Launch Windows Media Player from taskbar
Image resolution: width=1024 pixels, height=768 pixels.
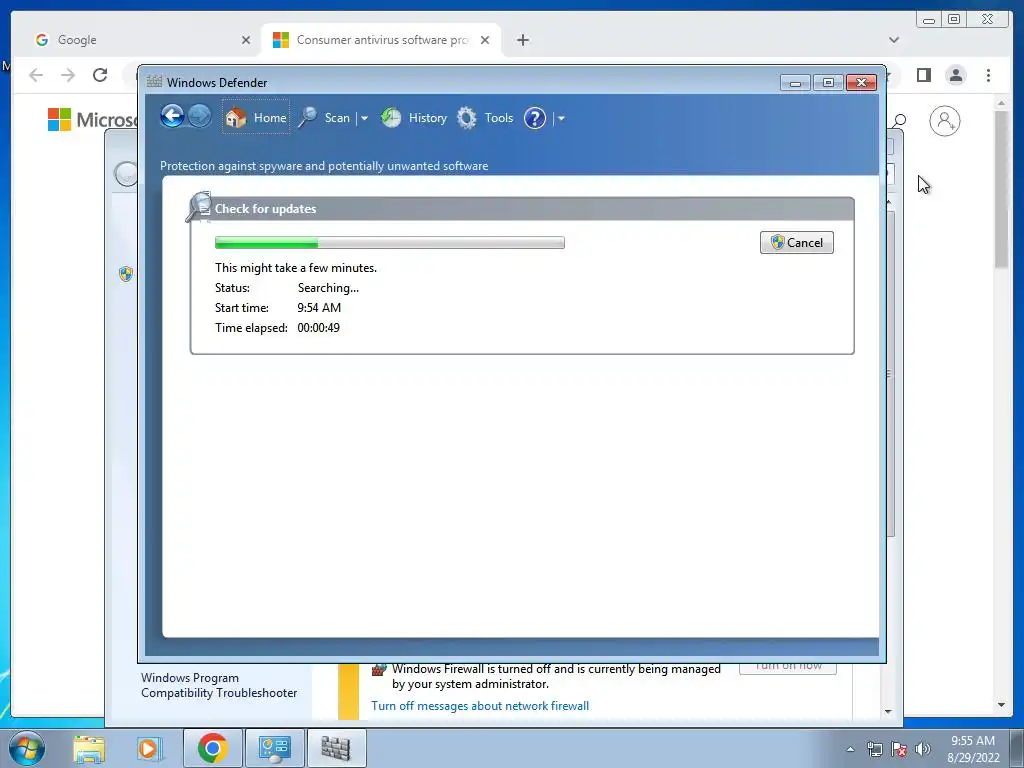coord(148,748)
